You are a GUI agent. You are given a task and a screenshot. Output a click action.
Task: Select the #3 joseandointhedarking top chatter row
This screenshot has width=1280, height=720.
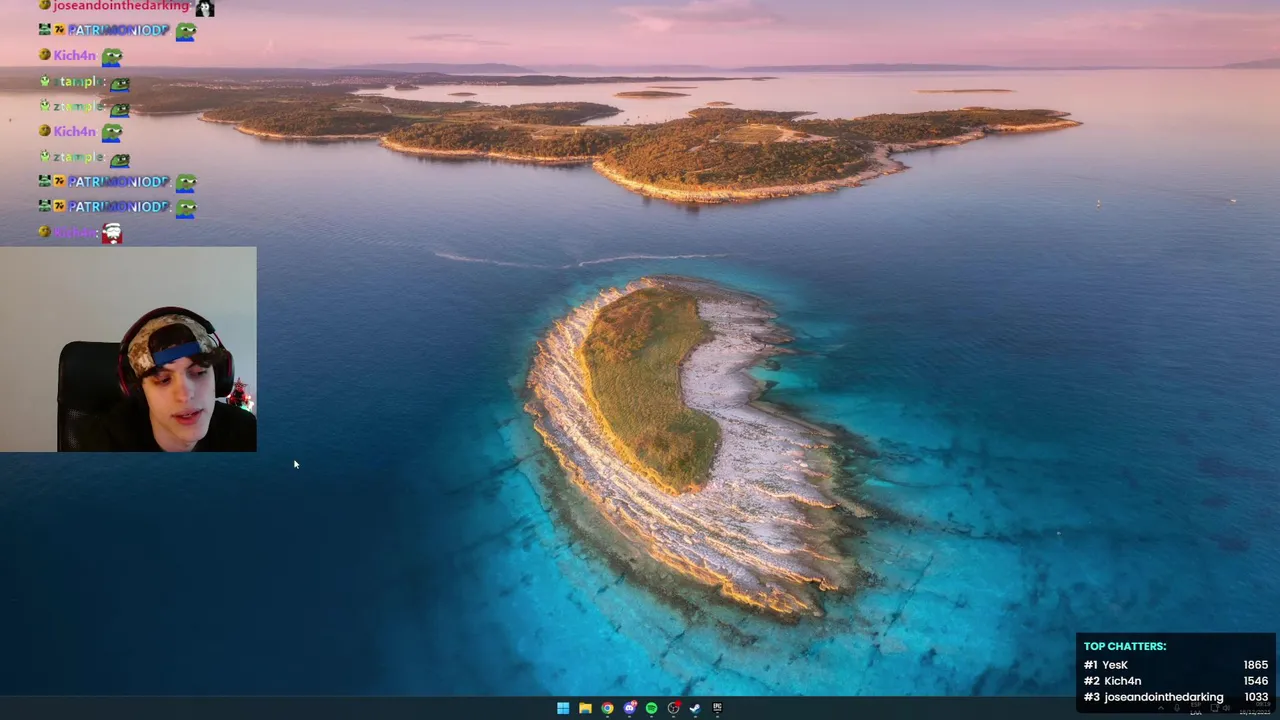point(1176,697)
